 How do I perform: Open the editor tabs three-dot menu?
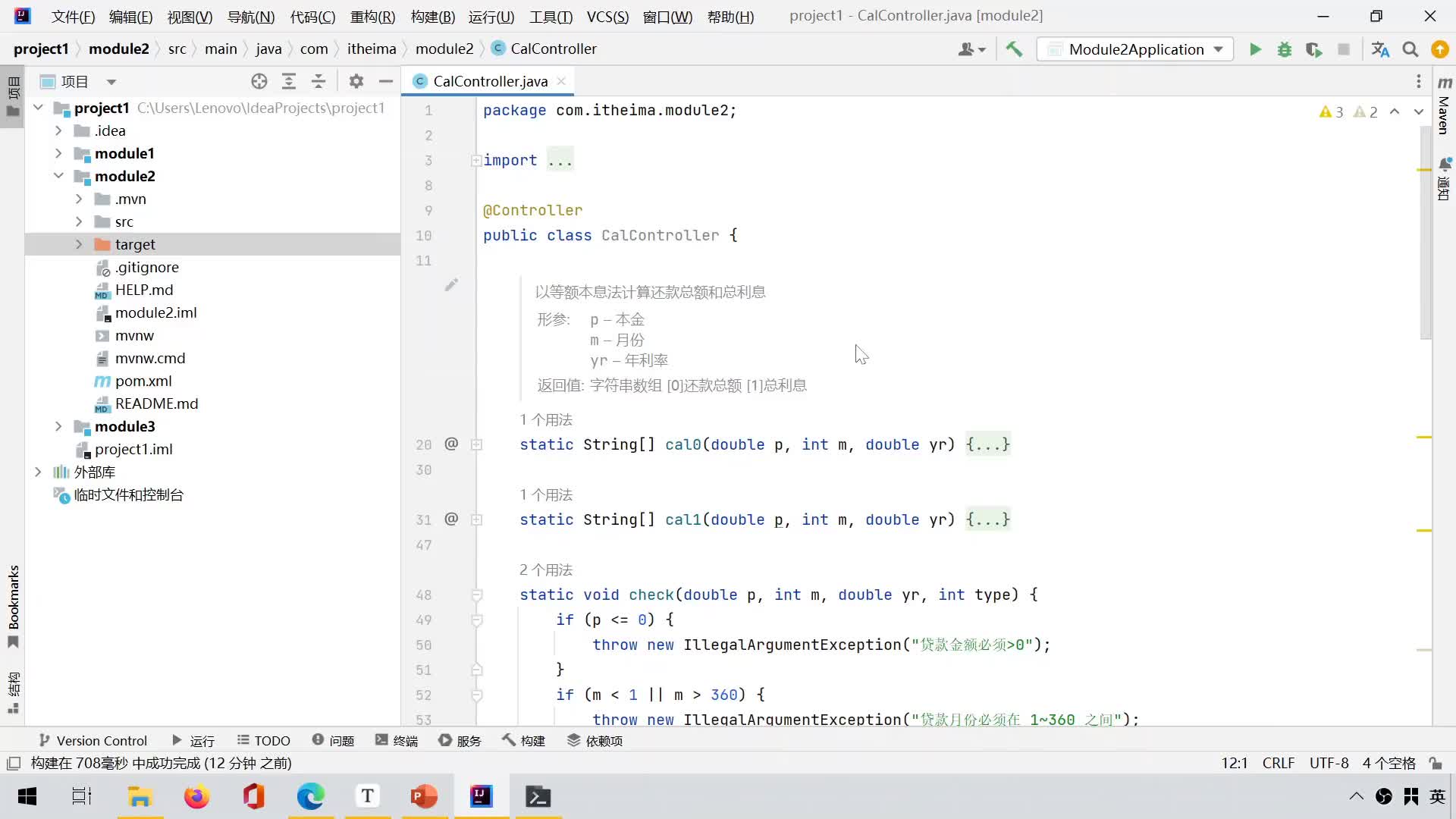point(1418,81)
